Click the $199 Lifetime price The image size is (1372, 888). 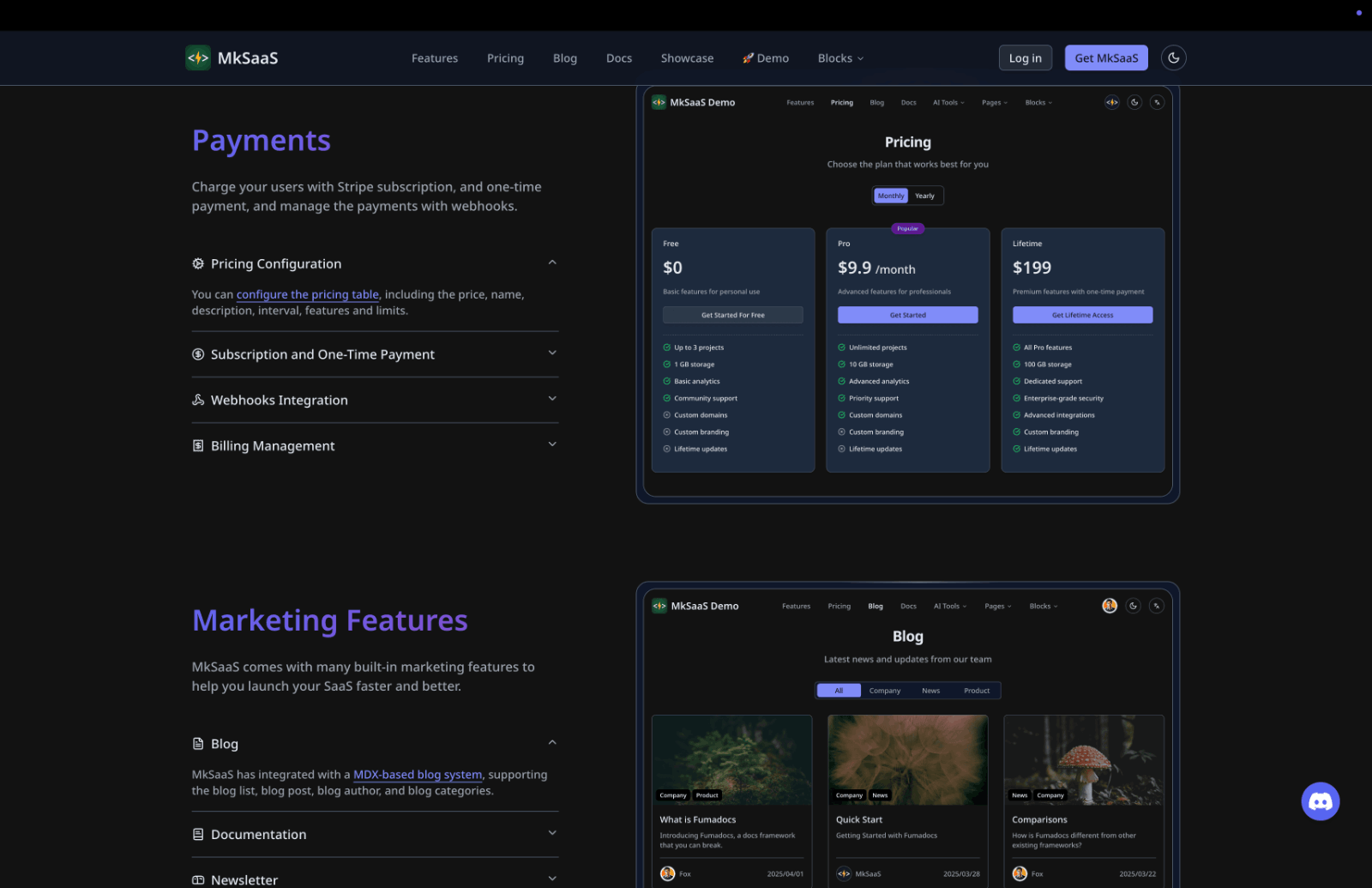(x=1032, y=268)
